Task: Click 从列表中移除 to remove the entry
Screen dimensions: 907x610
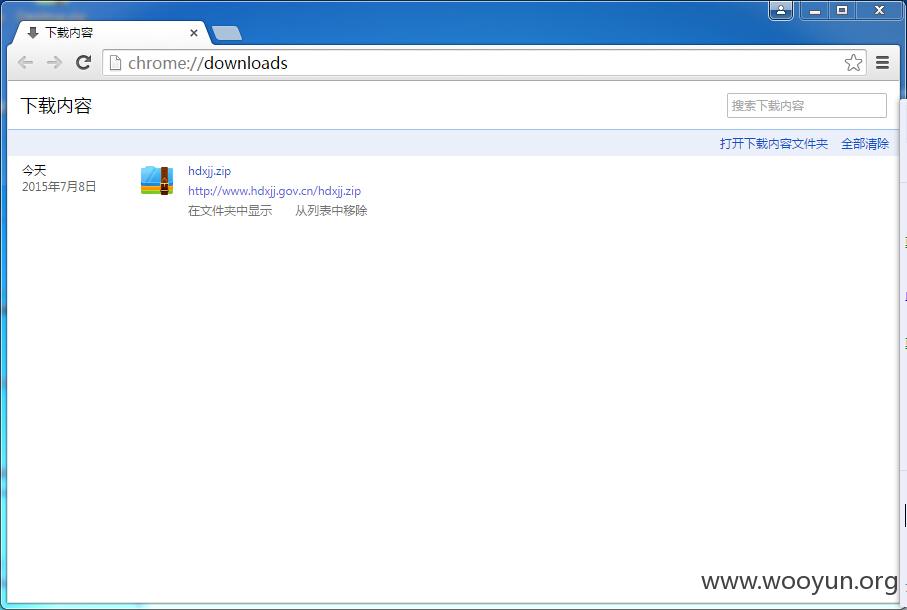Action: (x=331, y=210)
